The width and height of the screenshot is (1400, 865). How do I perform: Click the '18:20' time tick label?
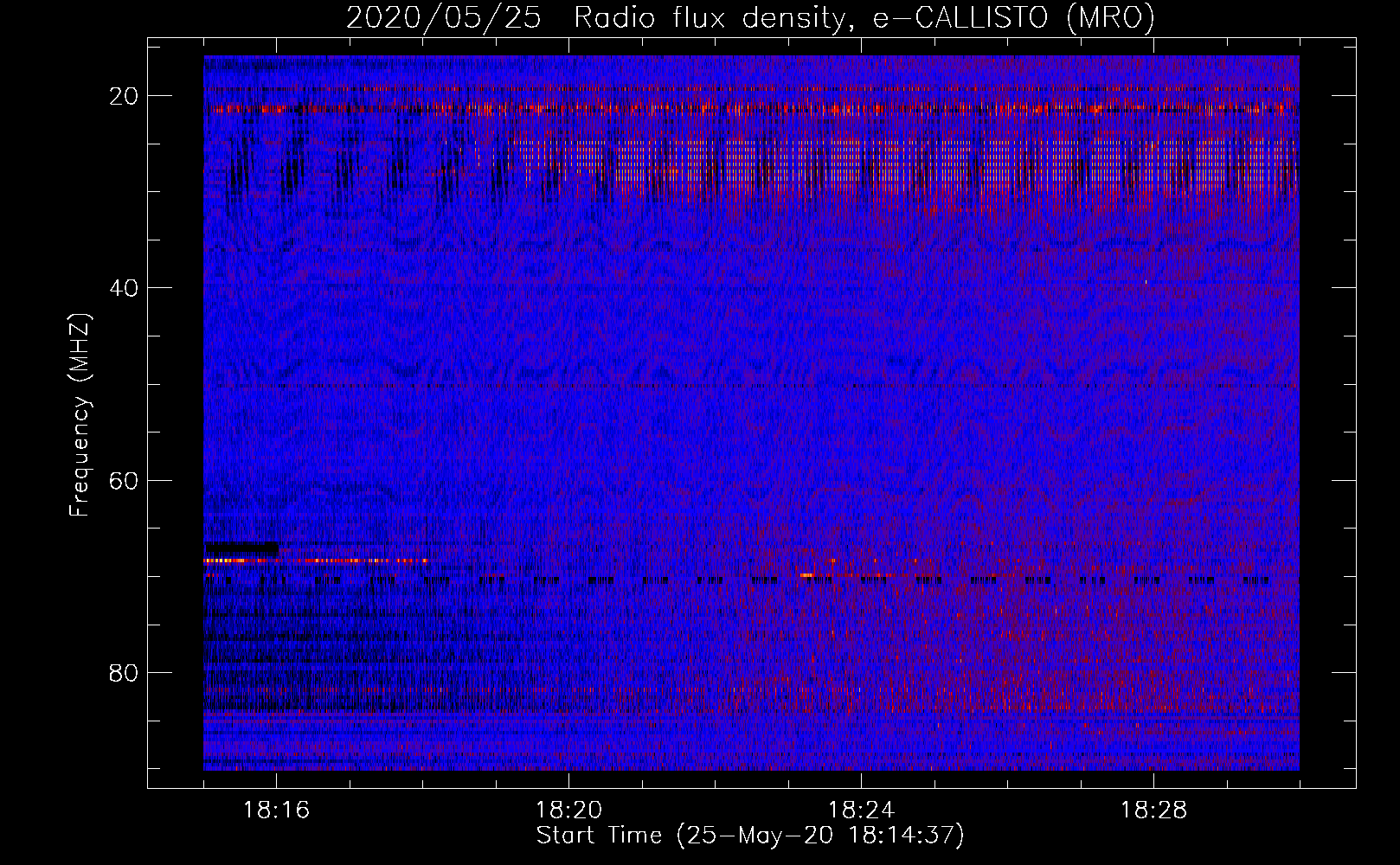click(569, 811)
